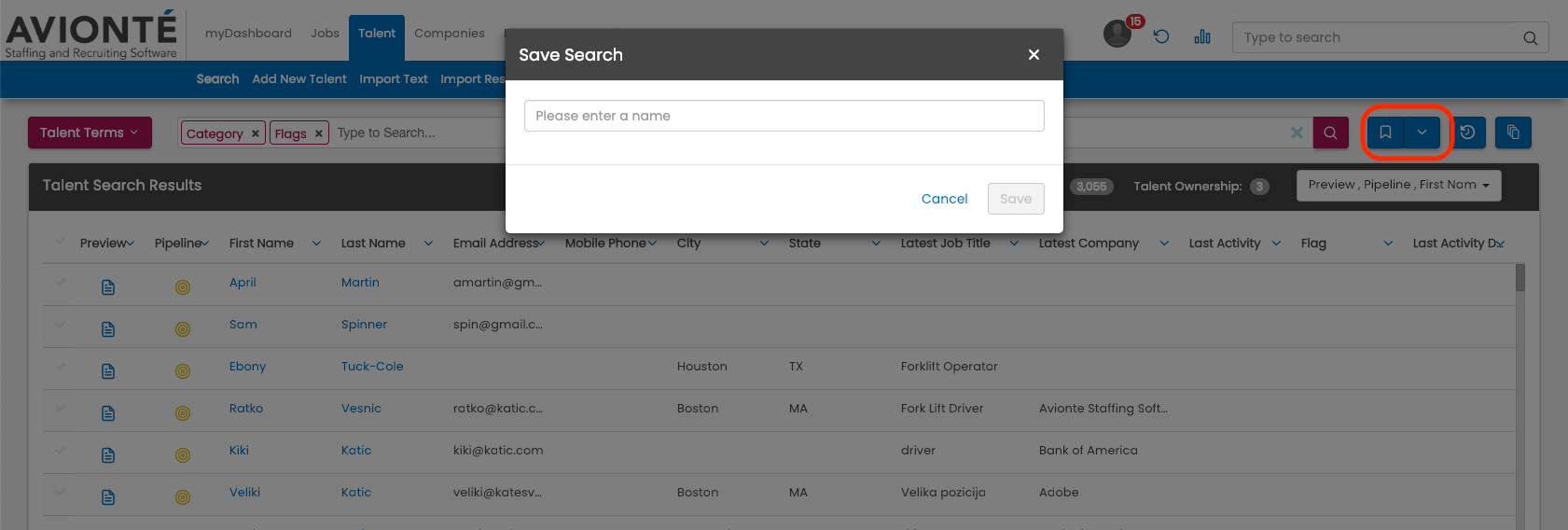Open April Martin's preview document icon
This screenshot has width=1568, height=530.
pyautogui.click(x=108, y=287)
